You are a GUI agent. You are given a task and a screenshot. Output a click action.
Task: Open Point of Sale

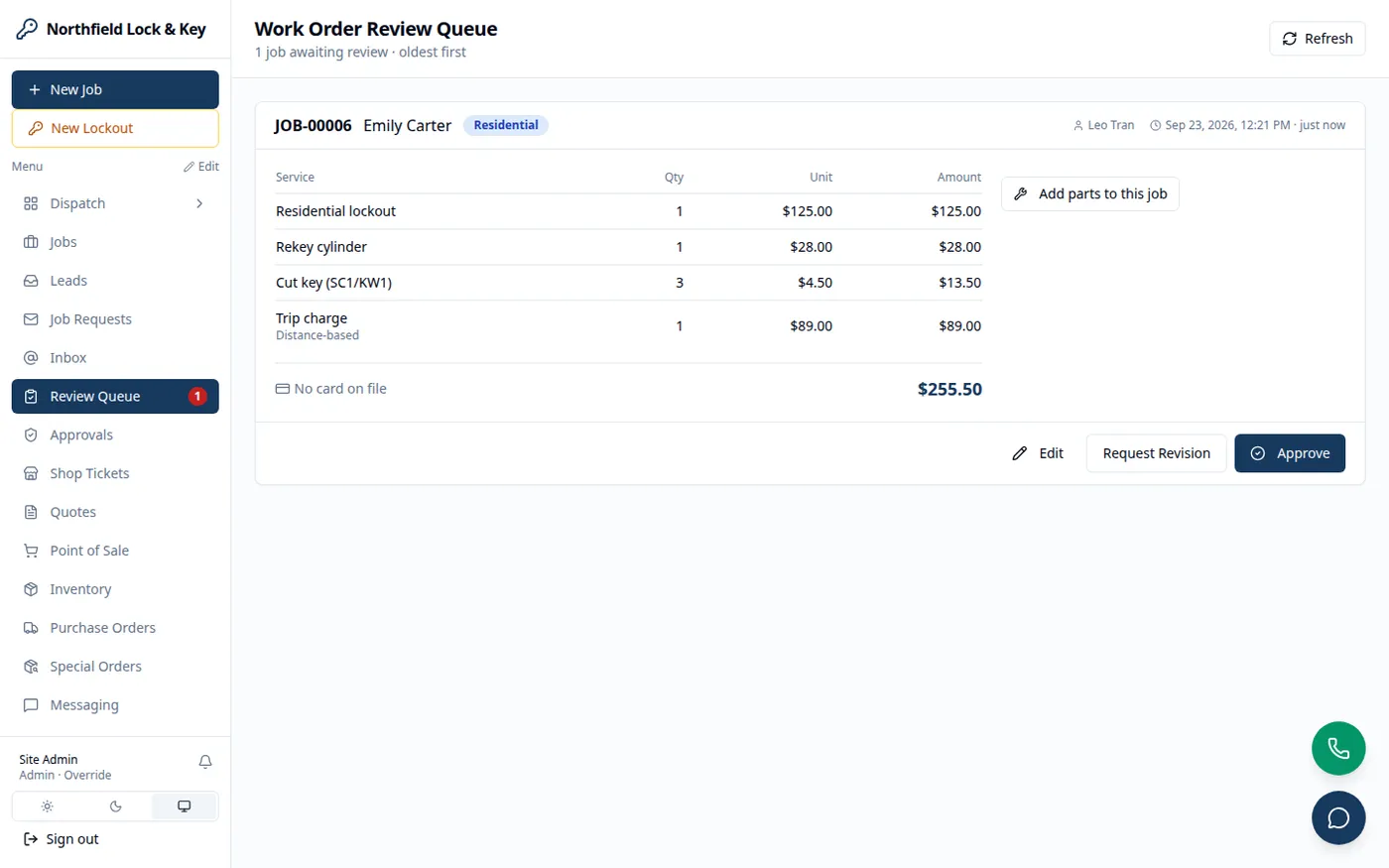[x=115, y=551]
